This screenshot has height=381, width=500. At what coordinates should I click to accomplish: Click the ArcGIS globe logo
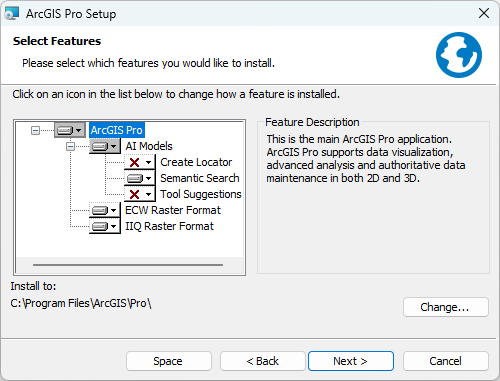pyautogui.click(x=459, y=55)
